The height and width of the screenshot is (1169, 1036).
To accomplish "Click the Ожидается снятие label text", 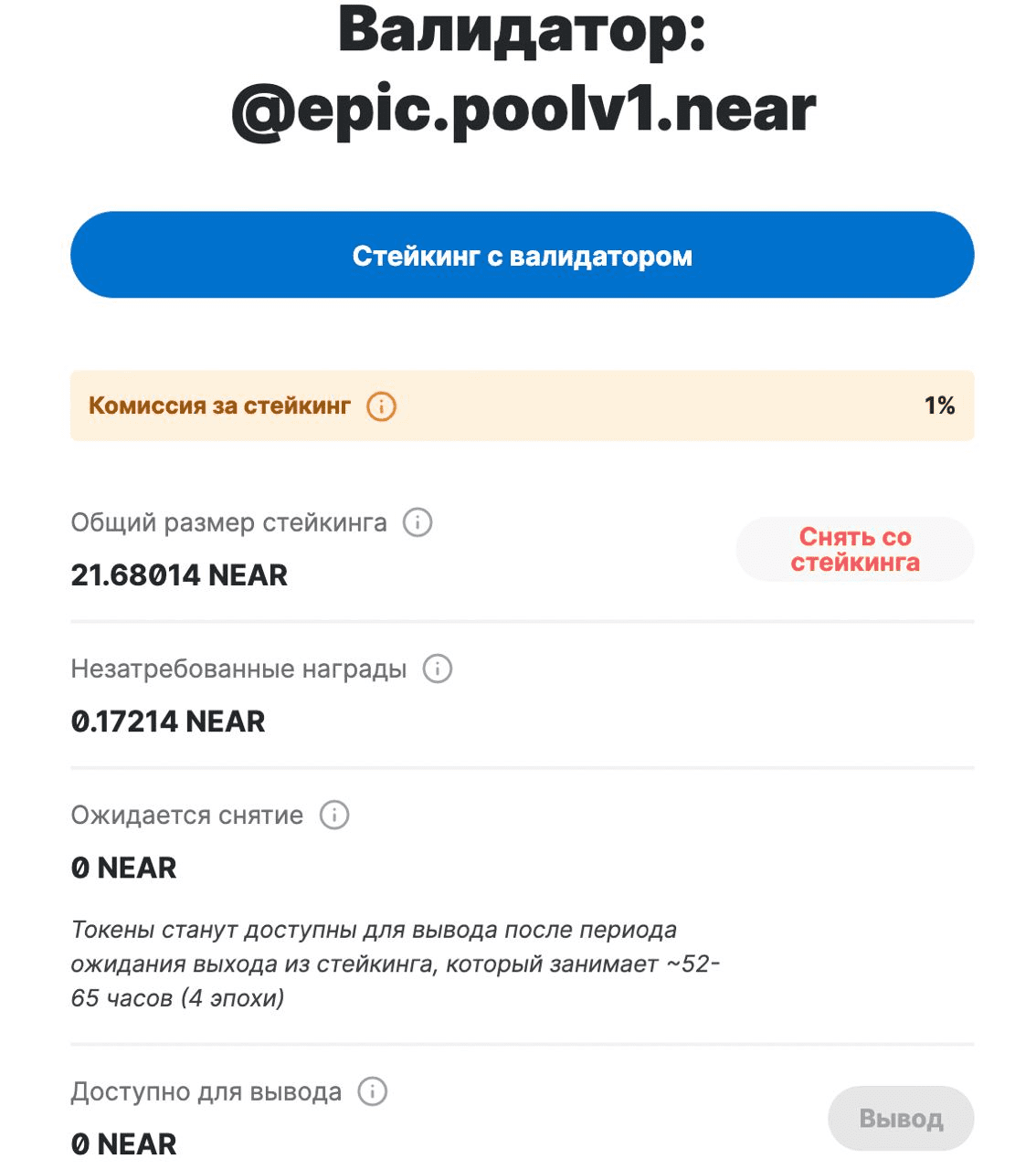I will 186,816.
